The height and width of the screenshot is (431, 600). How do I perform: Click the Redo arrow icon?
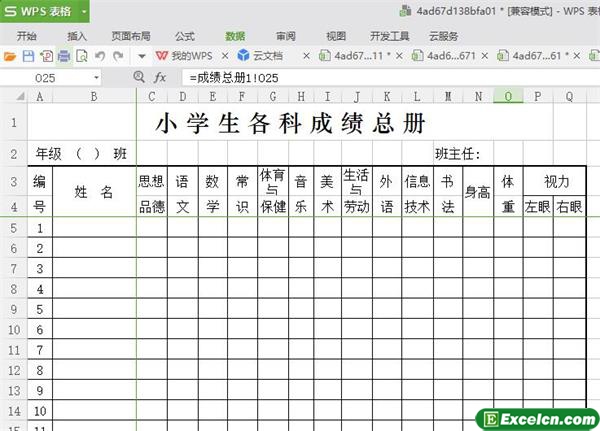point(118,56)
